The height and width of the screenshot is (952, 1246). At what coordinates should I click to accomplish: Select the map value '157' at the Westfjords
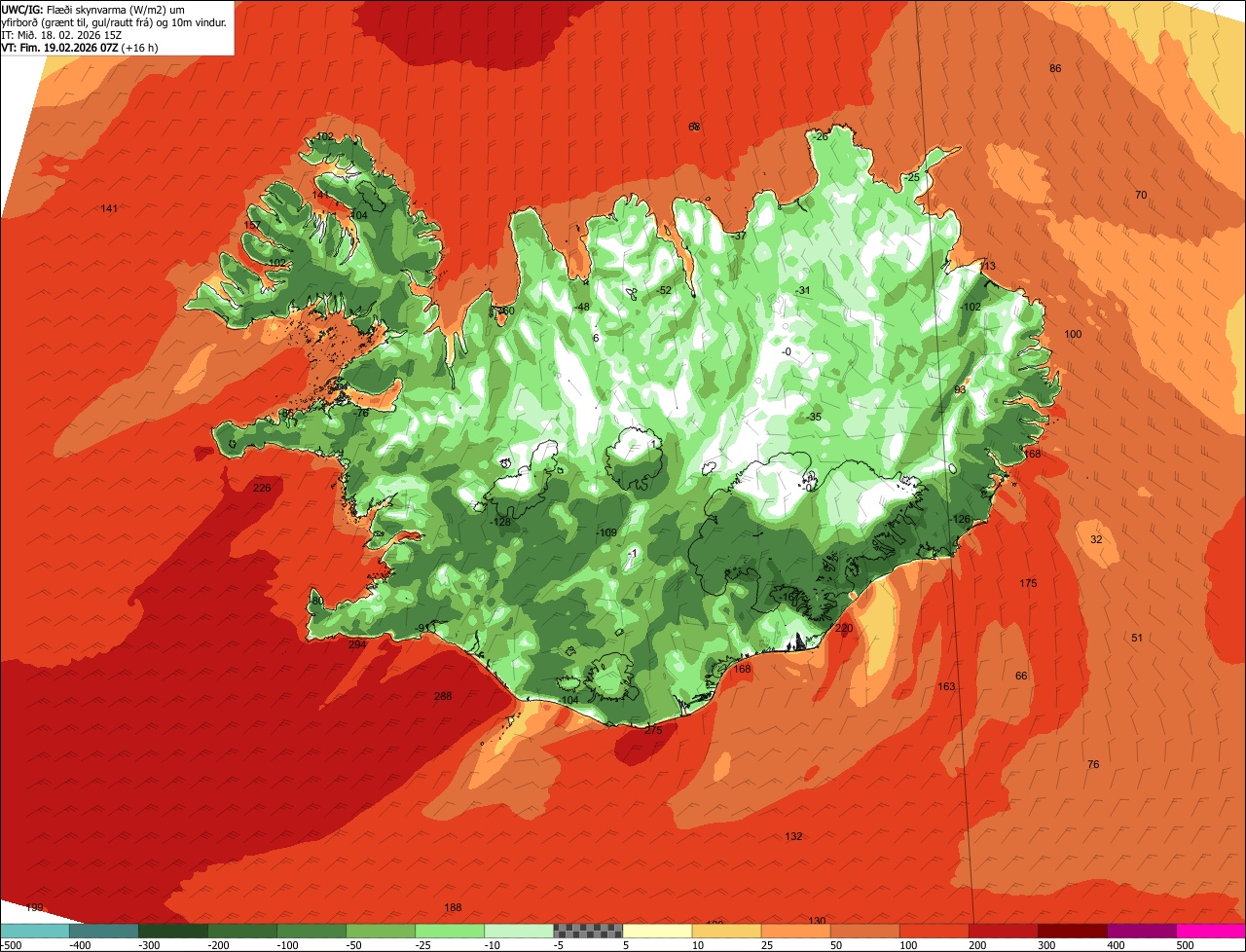[x=252, y=225]
